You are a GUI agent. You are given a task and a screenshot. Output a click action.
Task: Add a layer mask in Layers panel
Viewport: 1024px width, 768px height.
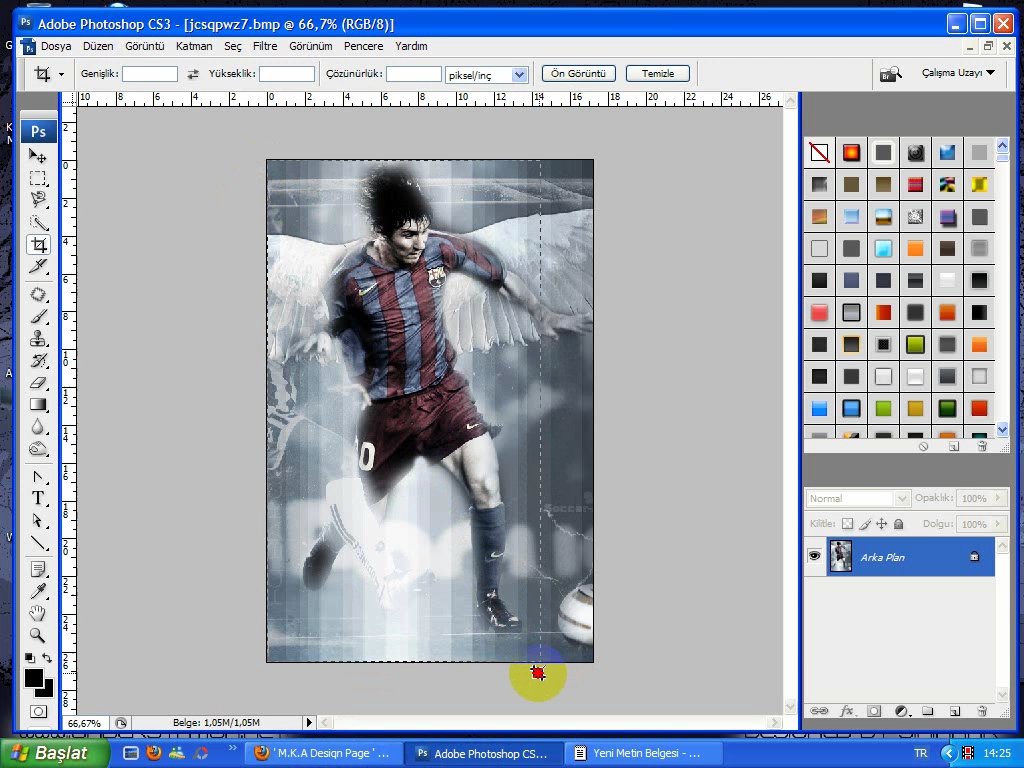pyautogui.click(x=874, y=711)
